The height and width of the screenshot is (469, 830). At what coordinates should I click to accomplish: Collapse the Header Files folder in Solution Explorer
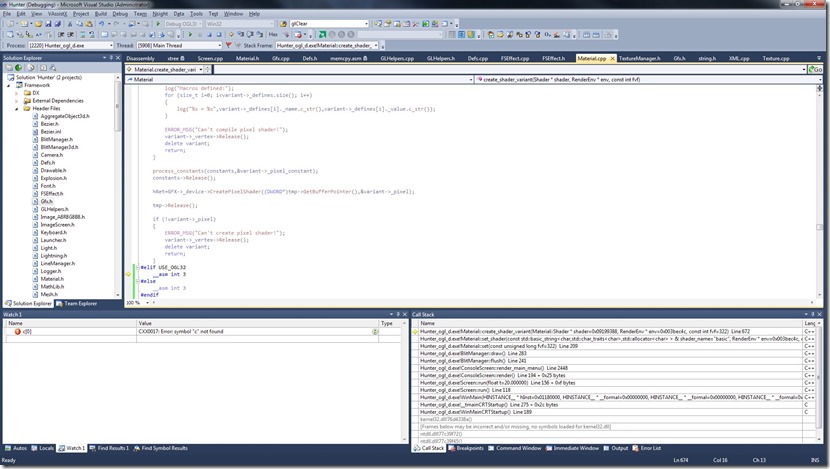coord(16,109)
